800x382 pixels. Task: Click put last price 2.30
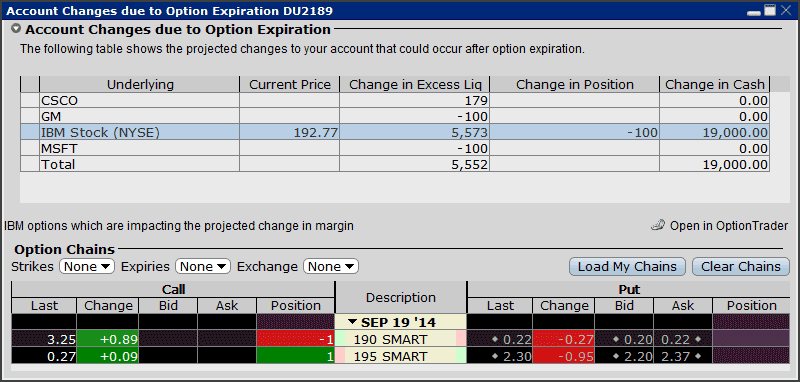pos(499,356)
